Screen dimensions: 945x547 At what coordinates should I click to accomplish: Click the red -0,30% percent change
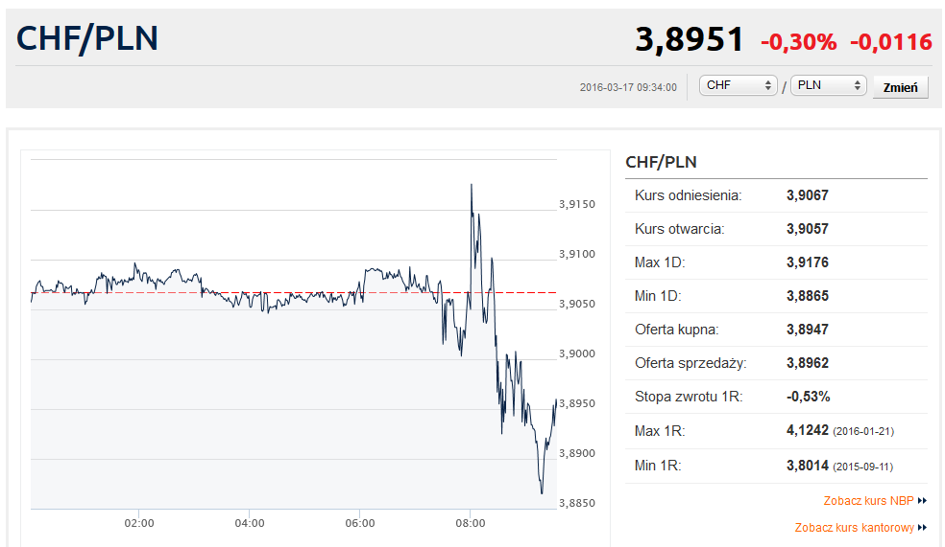[x=798, y=42]
